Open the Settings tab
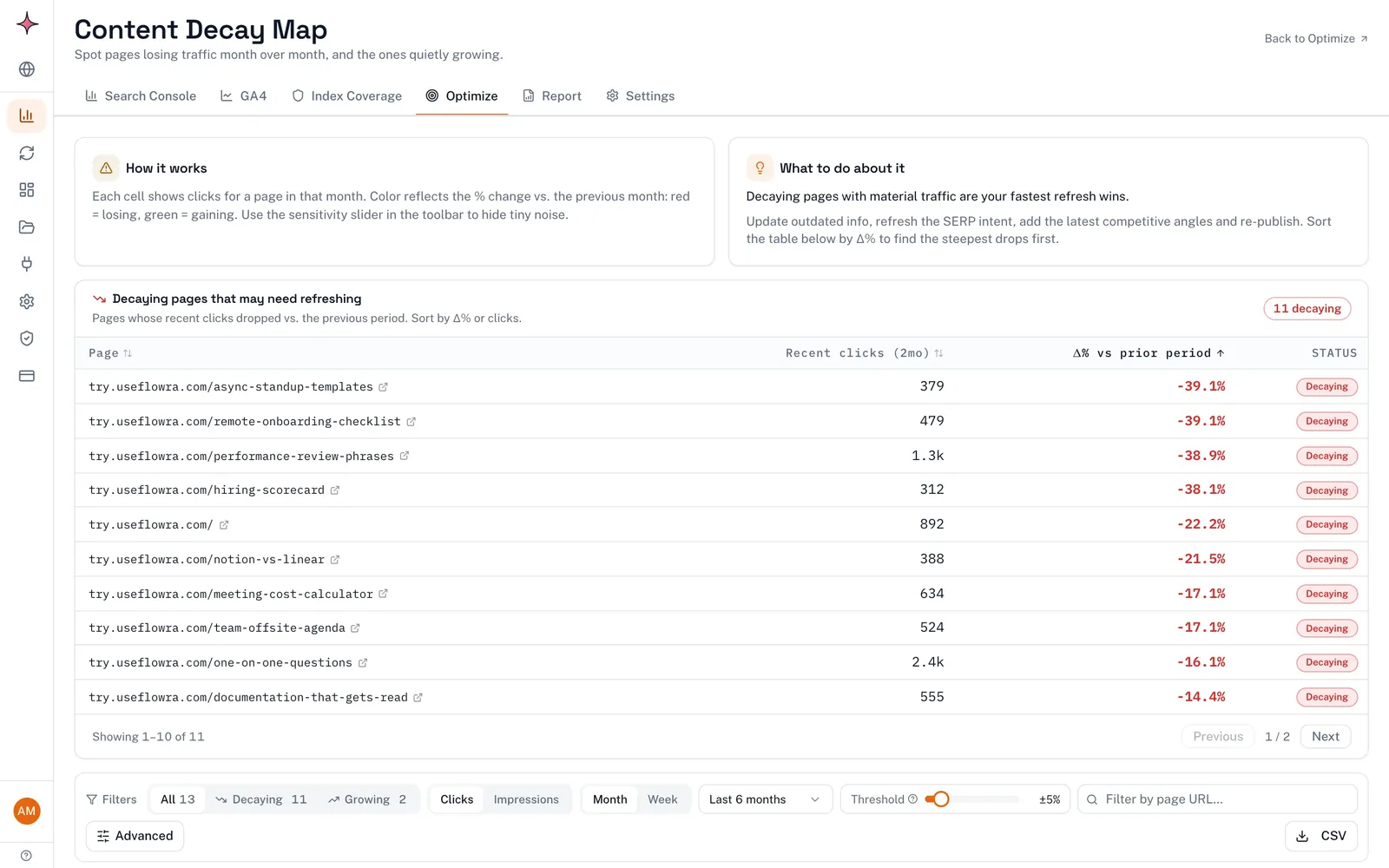 tap(641, 96)
